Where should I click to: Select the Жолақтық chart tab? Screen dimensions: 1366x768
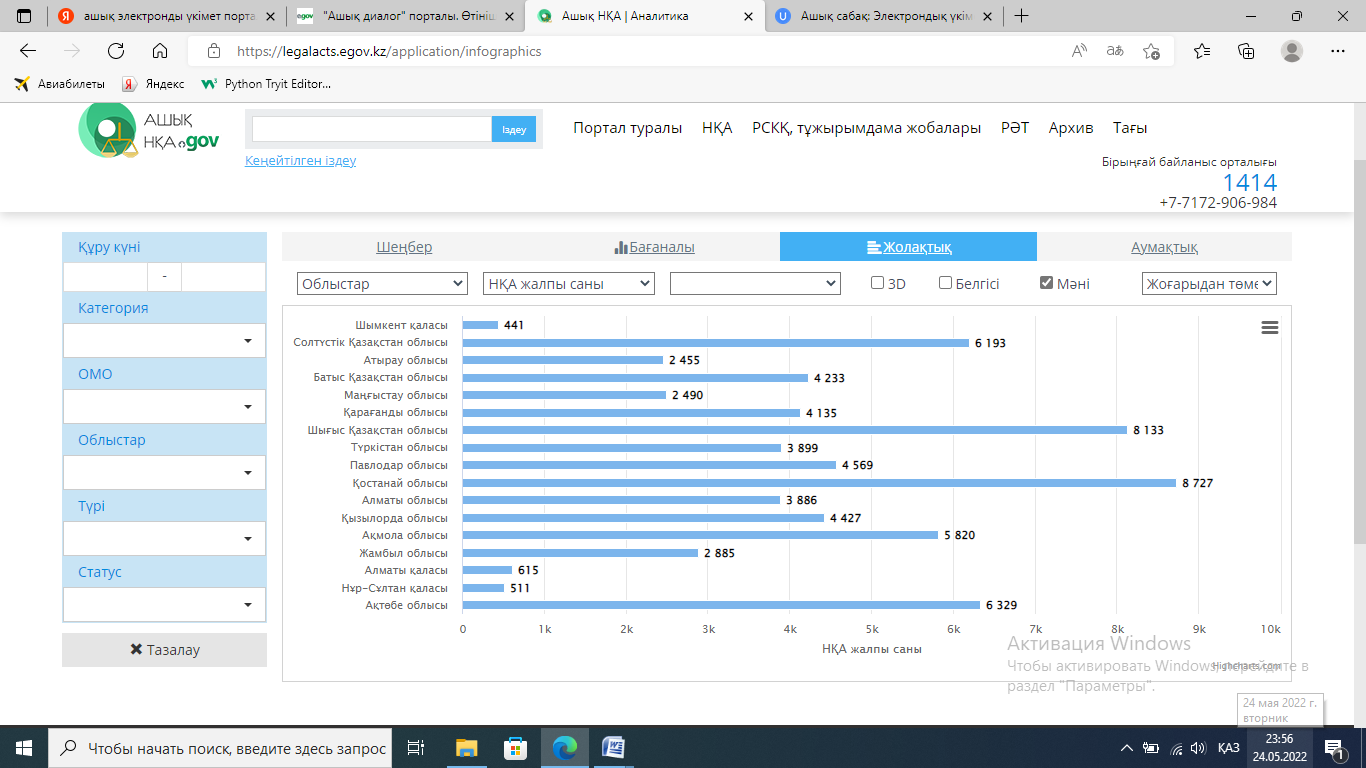coord(908,247)
